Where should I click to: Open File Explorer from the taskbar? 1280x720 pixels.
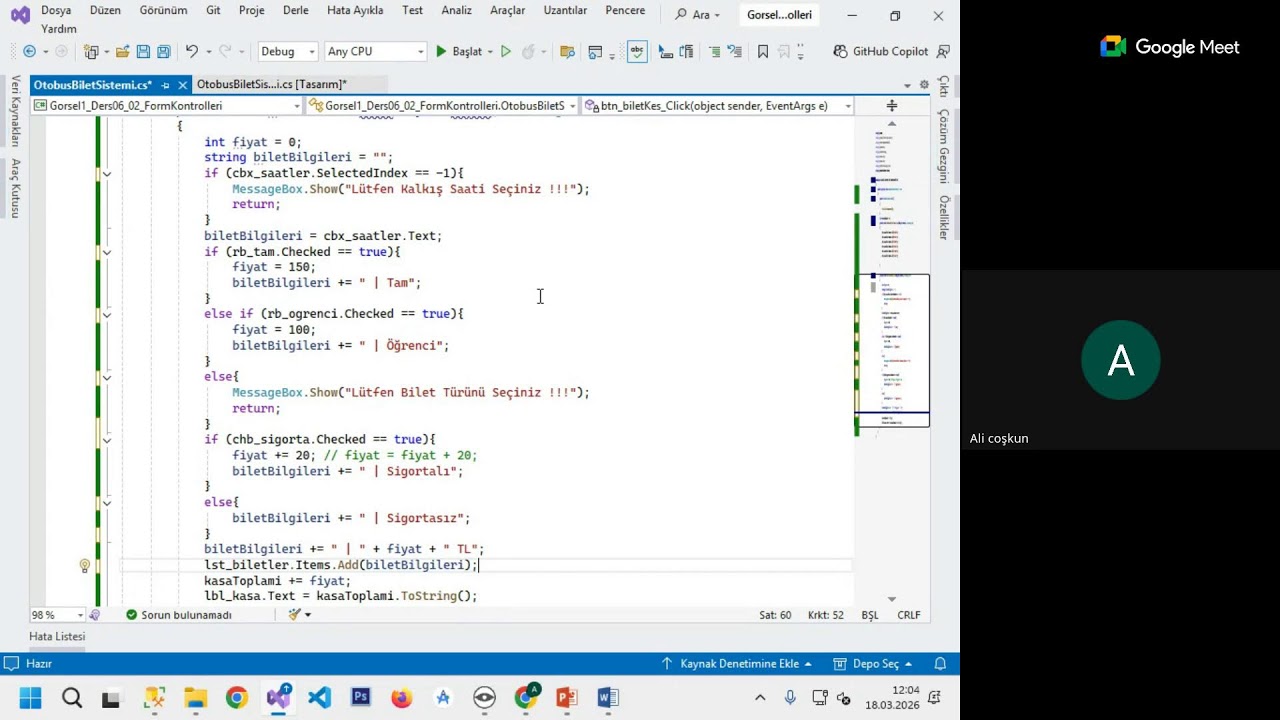click(195, 697)
